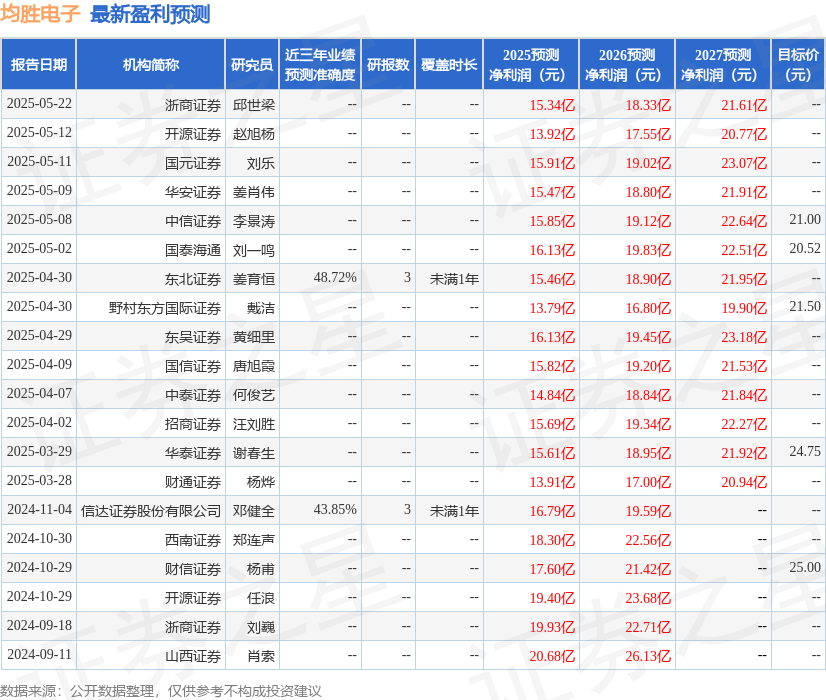Select date cell 2025-05-12
The image size is (826, 700).
(x=39, y=133)
